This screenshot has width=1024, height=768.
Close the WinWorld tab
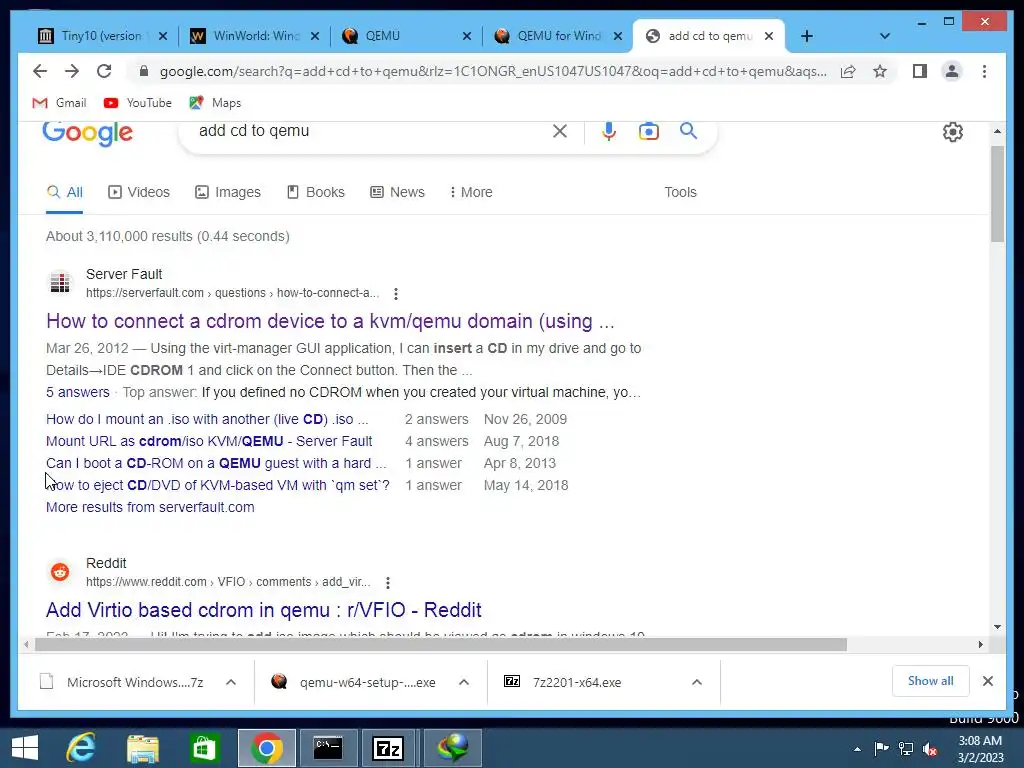[x=315, y=36]
